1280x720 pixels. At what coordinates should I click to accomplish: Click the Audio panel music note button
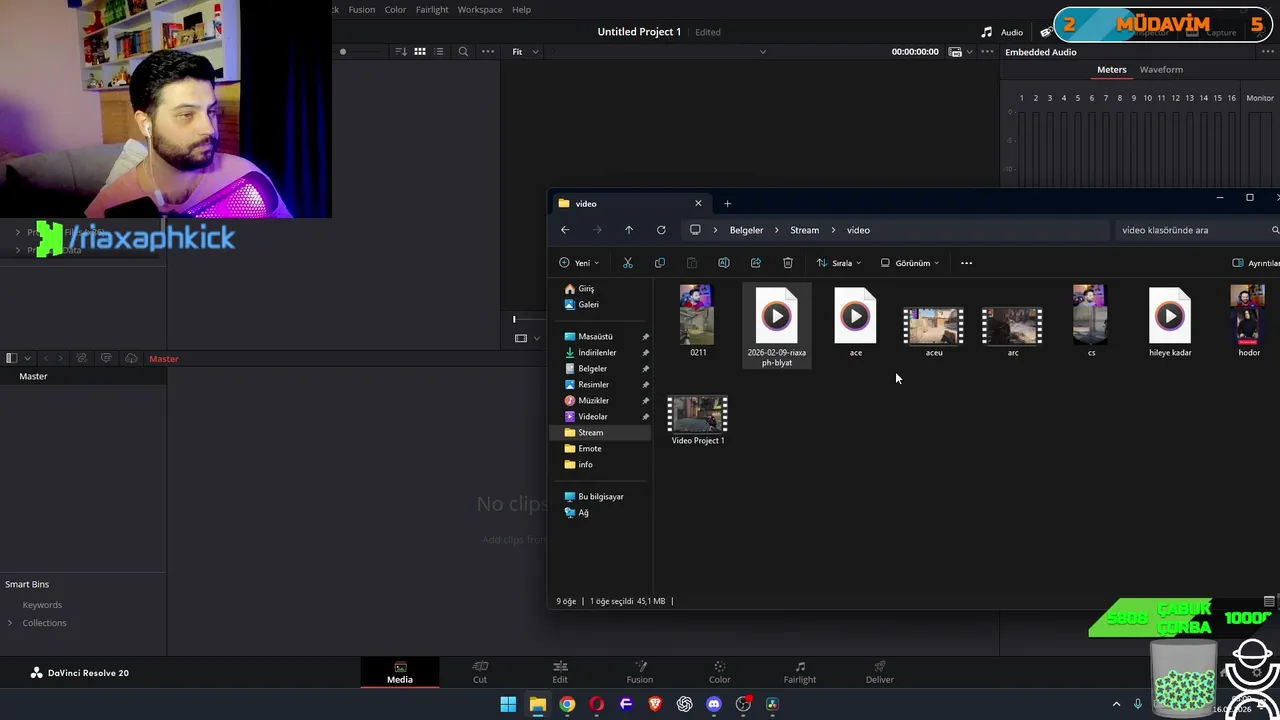tap(1002, 32)
